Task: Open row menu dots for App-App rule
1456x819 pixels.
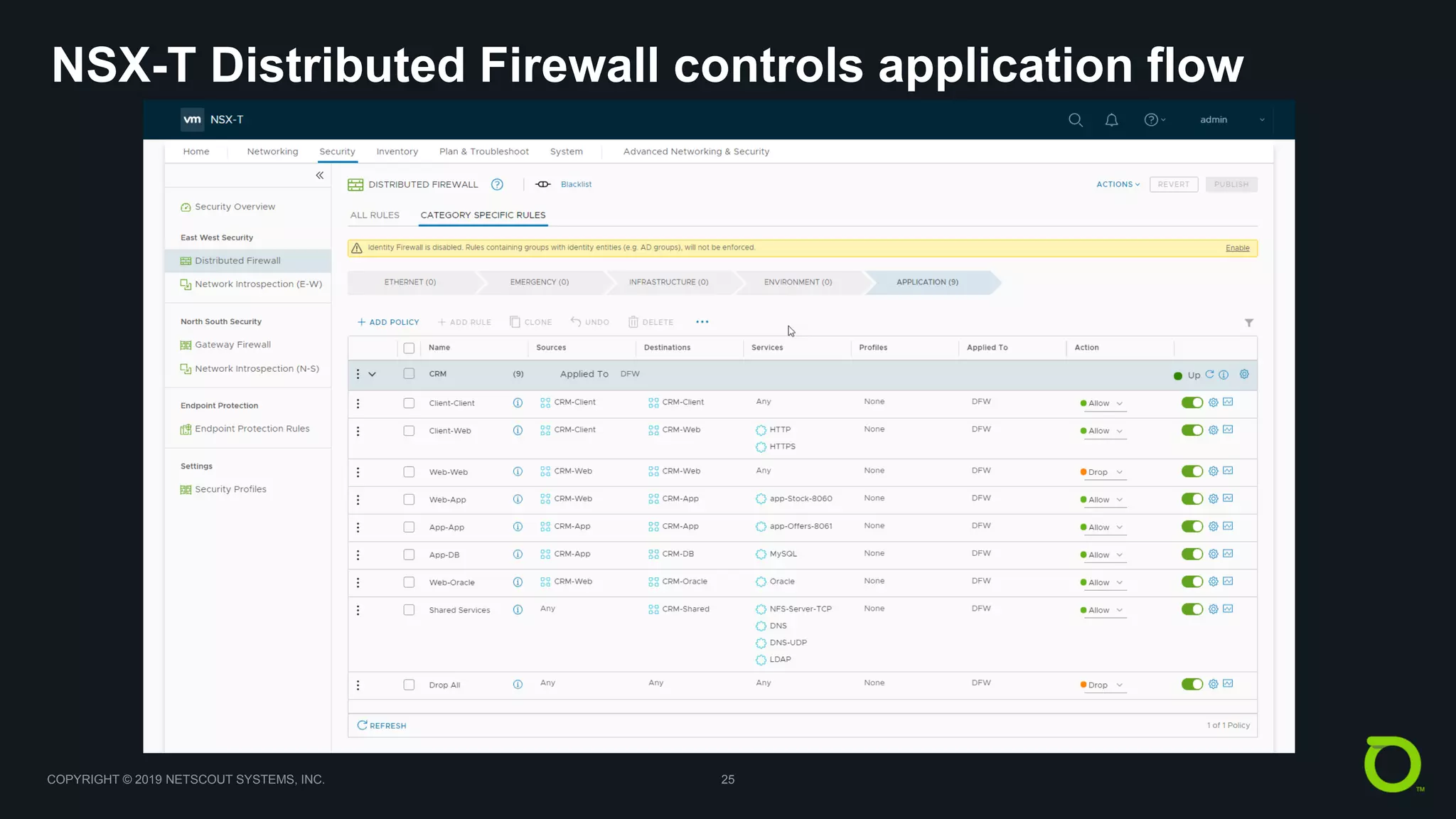Action: pyautogui.click(x=358, y=528)
